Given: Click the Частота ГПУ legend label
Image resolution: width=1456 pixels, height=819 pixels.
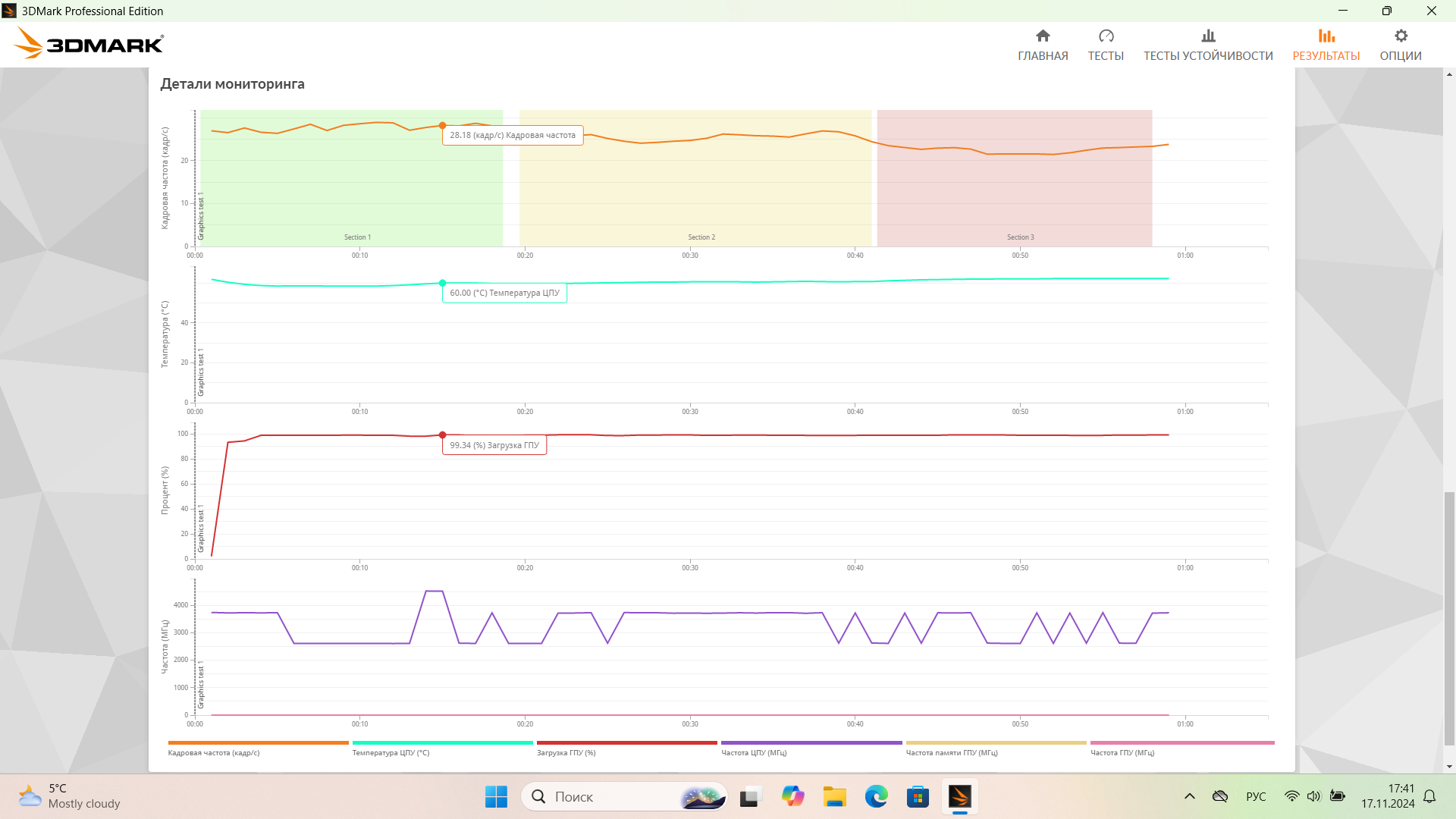Looking at the screenshot, I should (x=1122, y=753).
